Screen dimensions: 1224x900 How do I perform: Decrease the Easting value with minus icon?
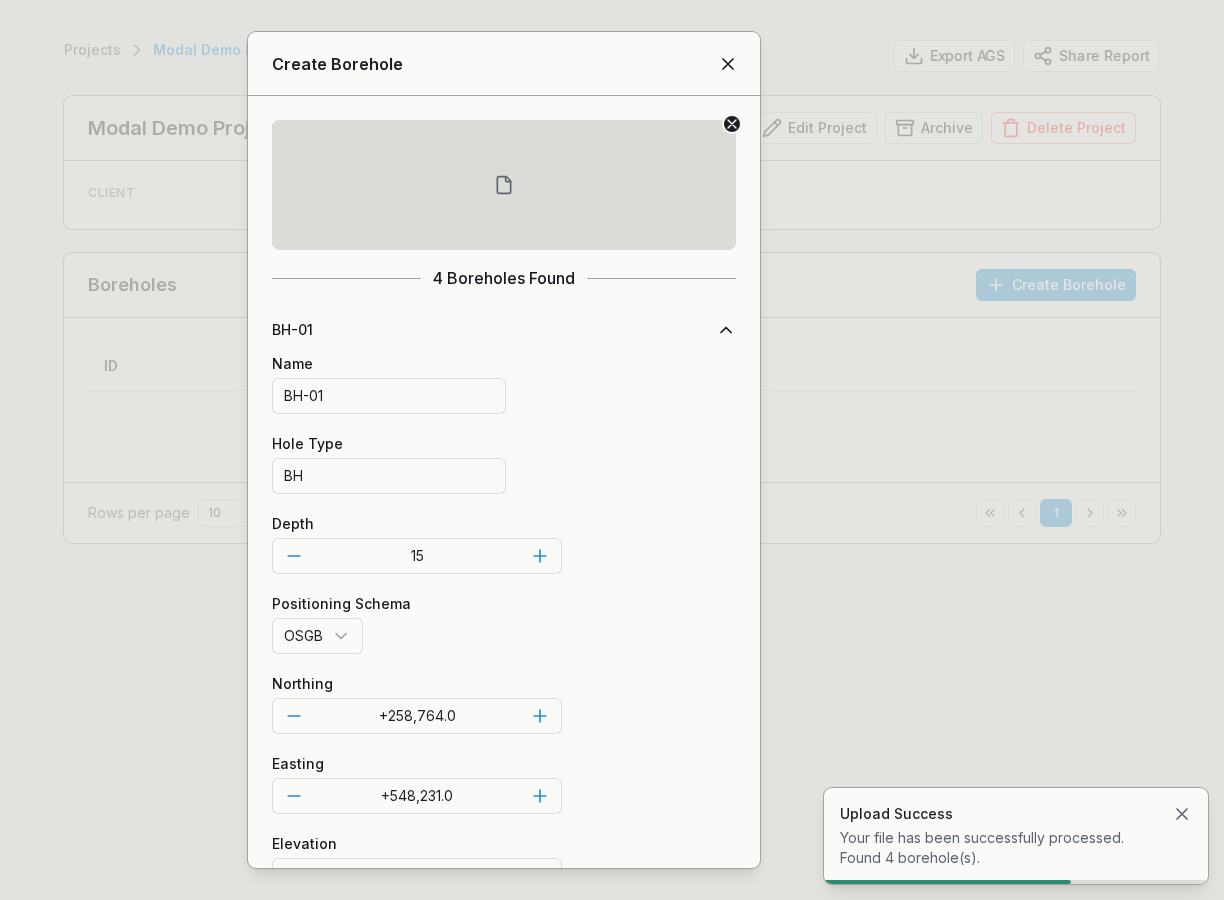[x=294, y=796]
